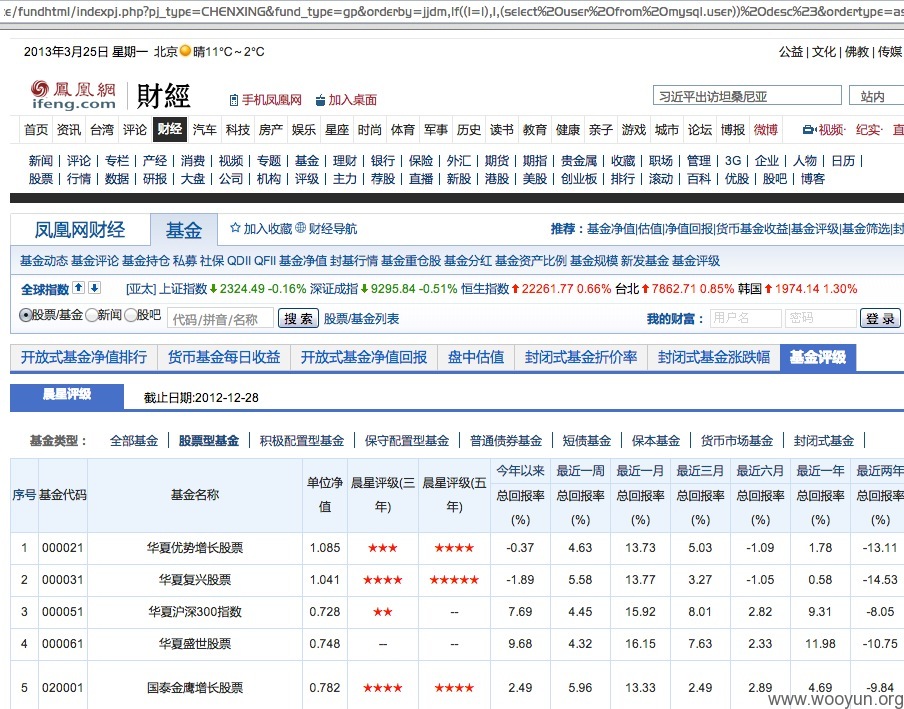The height and width of the screenshot is (709, 904).
Task: Click fund code 020001
Action: tap(62, 688)
